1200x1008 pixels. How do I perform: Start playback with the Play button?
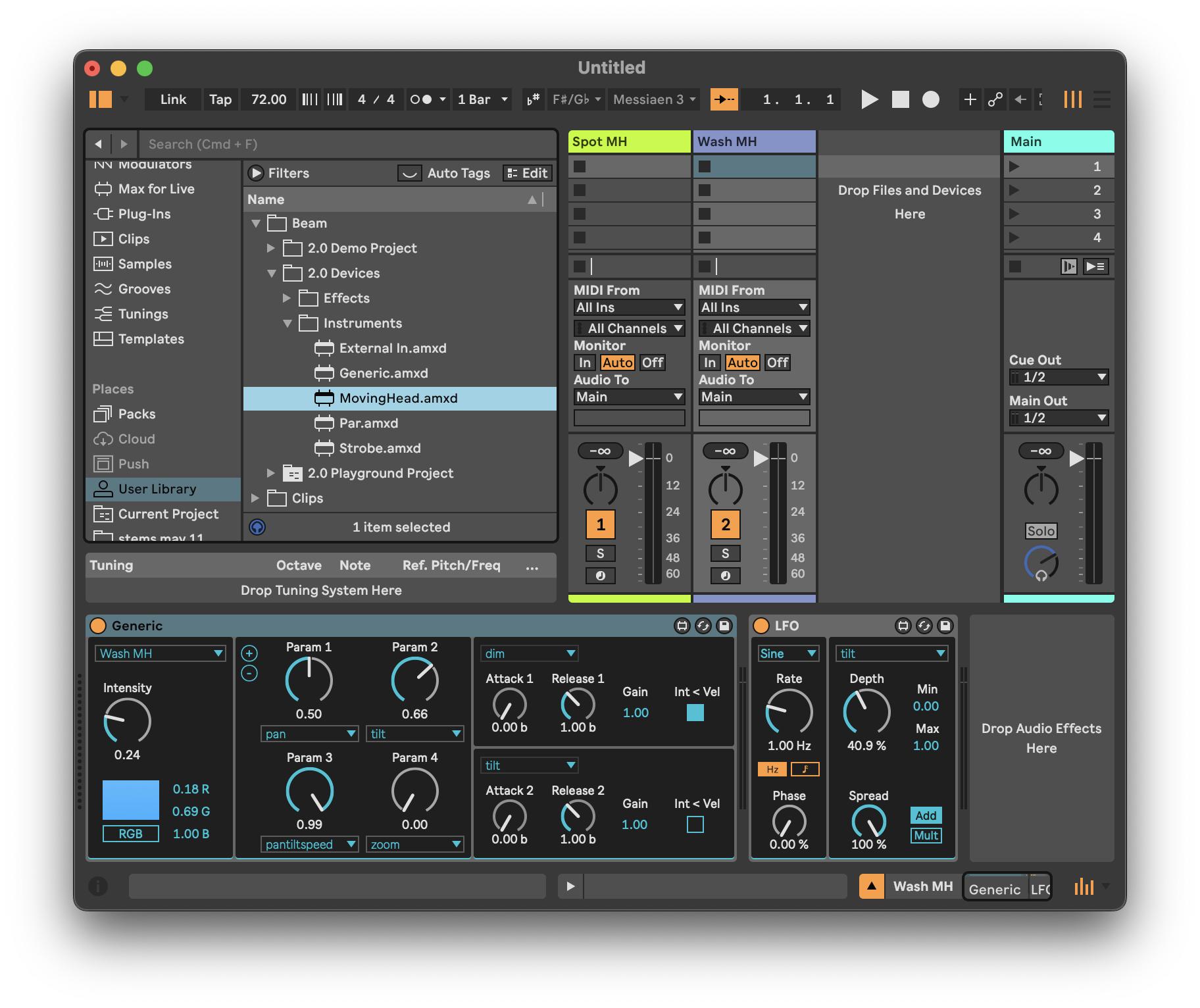point(869,99)
